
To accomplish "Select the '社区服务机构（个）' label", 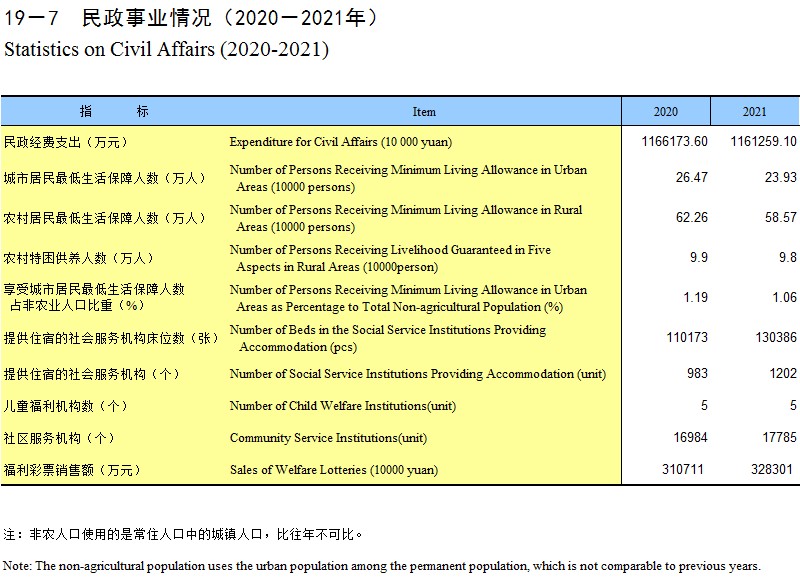I will [59, 438].
